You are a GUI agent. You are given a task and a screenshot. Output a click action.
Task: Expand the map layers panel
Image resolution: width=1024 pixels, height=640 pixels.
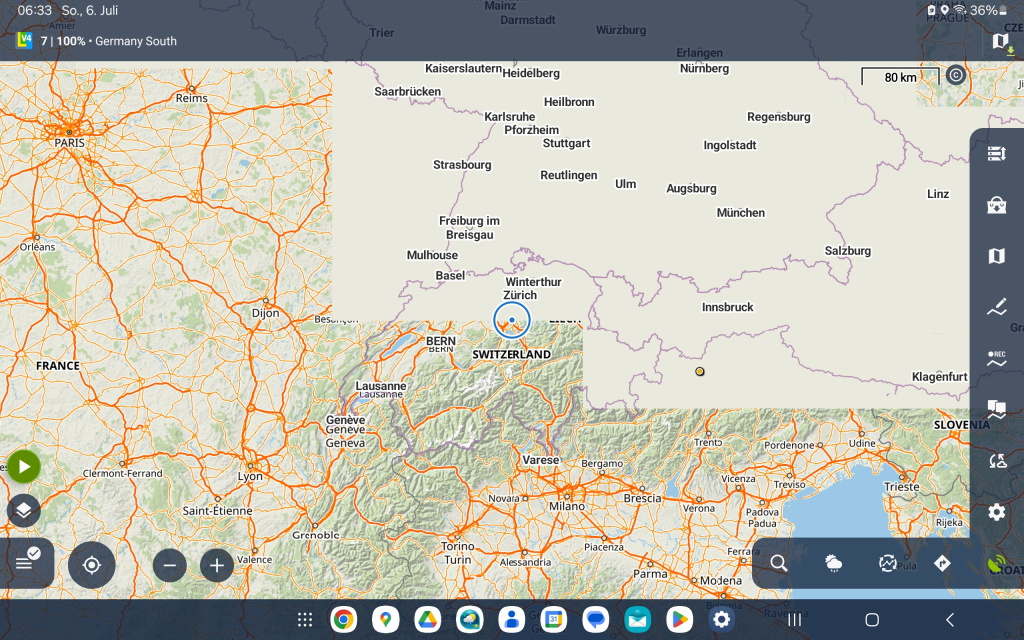coord(24,510)
